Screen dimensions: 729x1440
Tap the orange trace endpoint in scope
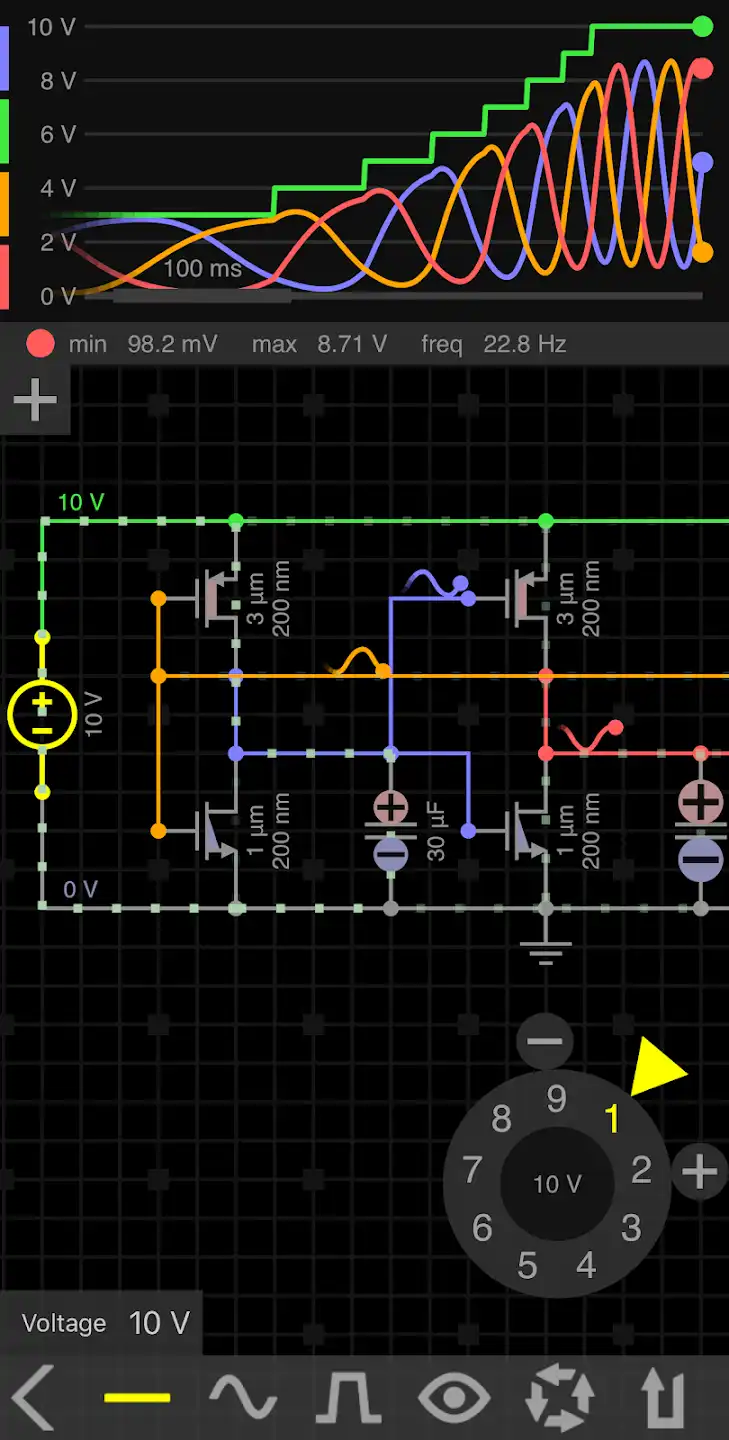pyautogui.click(x=703, y=252)
